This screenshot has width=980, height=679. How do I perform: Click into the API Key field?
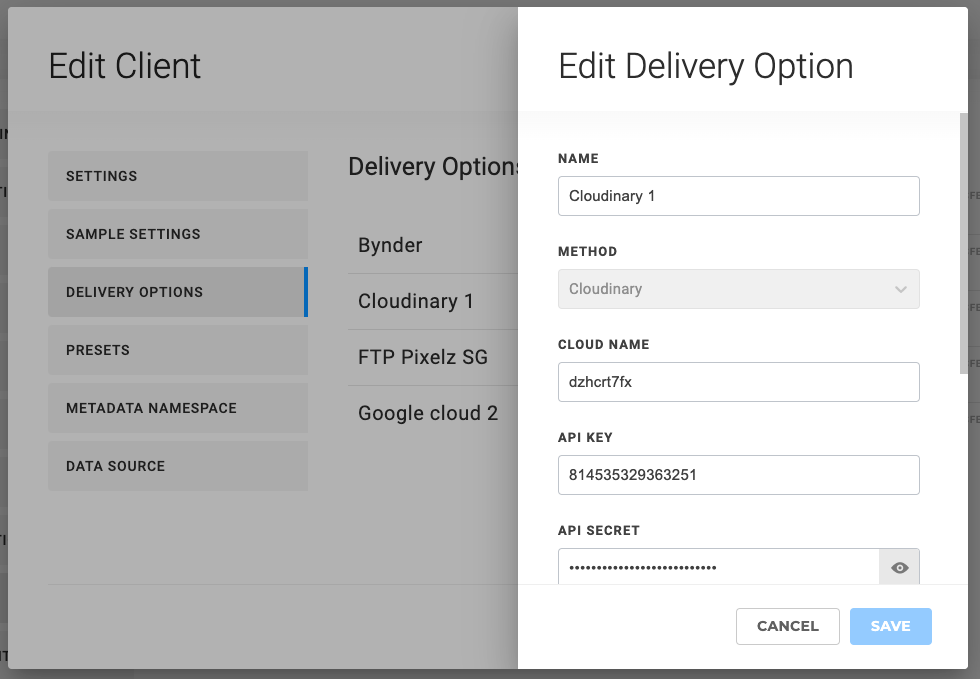(738, 475)
